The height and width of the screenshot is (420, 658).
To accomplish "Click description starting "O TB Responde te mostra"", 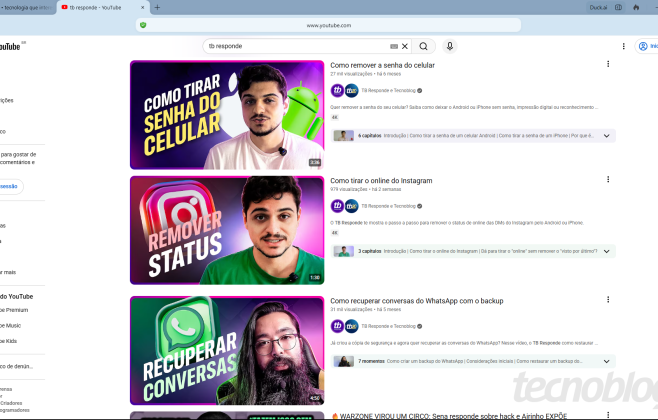I will click(457, 223).
